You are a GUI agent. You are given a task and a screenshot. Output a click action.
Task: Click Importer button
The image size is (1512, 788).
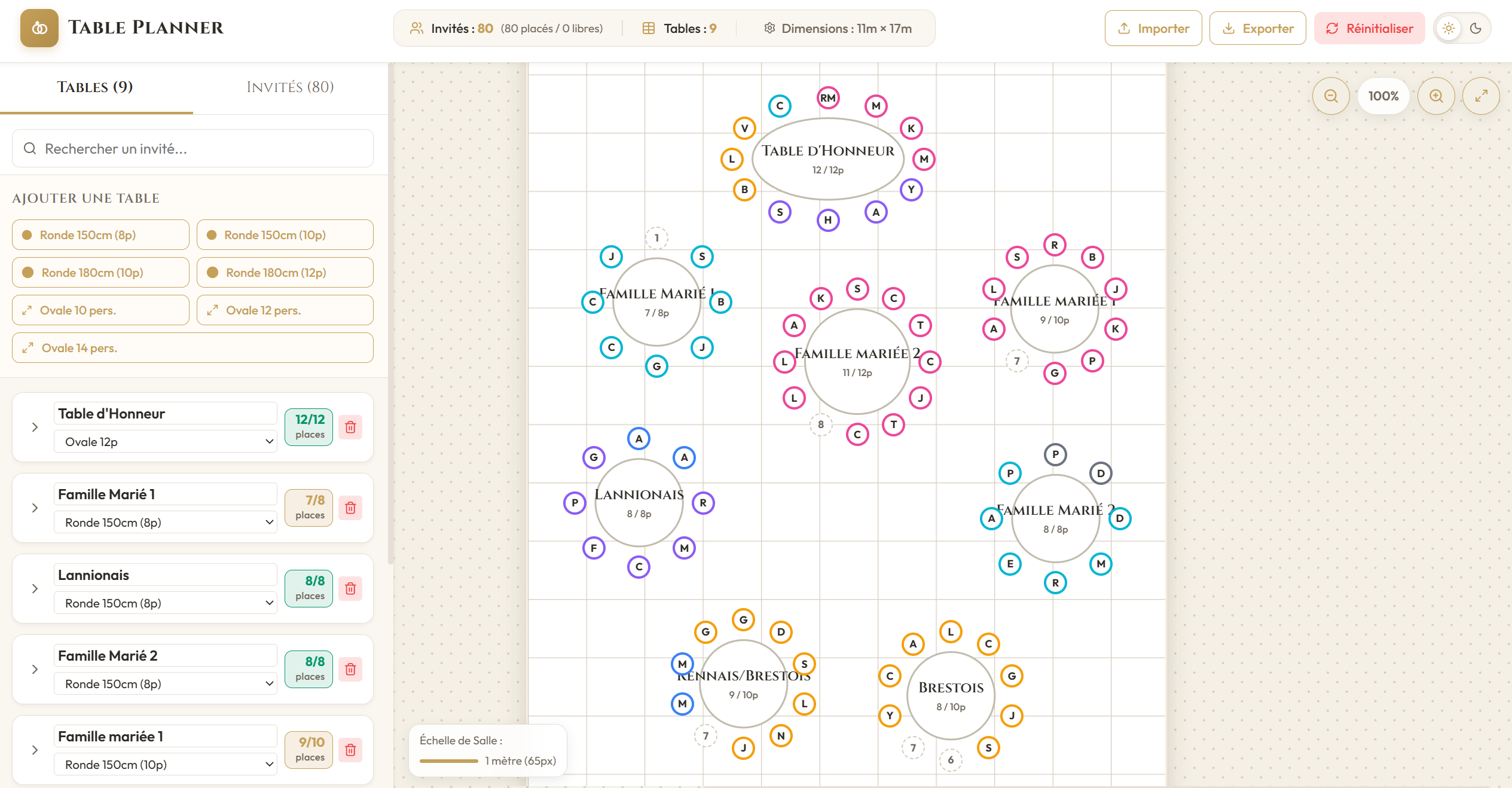tap(1153, 28)
